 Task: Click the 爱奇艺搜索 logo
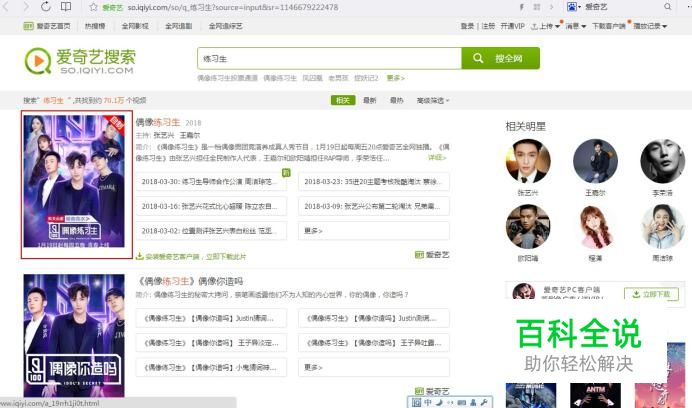pyautogui.click(x=80, y=61)
